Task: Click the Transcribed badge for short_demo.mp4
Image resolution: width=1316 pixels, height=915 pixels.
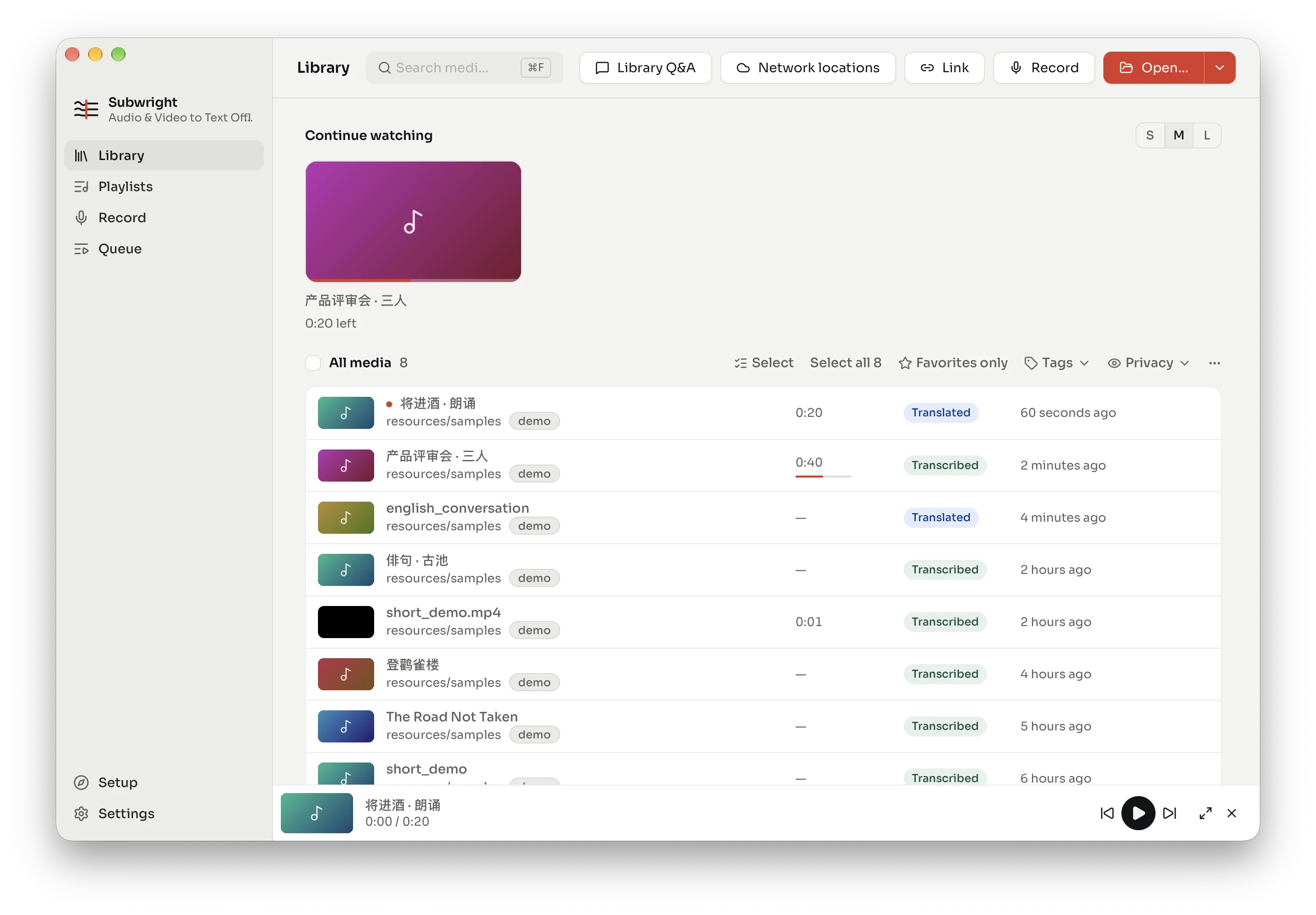Action: 944,622
